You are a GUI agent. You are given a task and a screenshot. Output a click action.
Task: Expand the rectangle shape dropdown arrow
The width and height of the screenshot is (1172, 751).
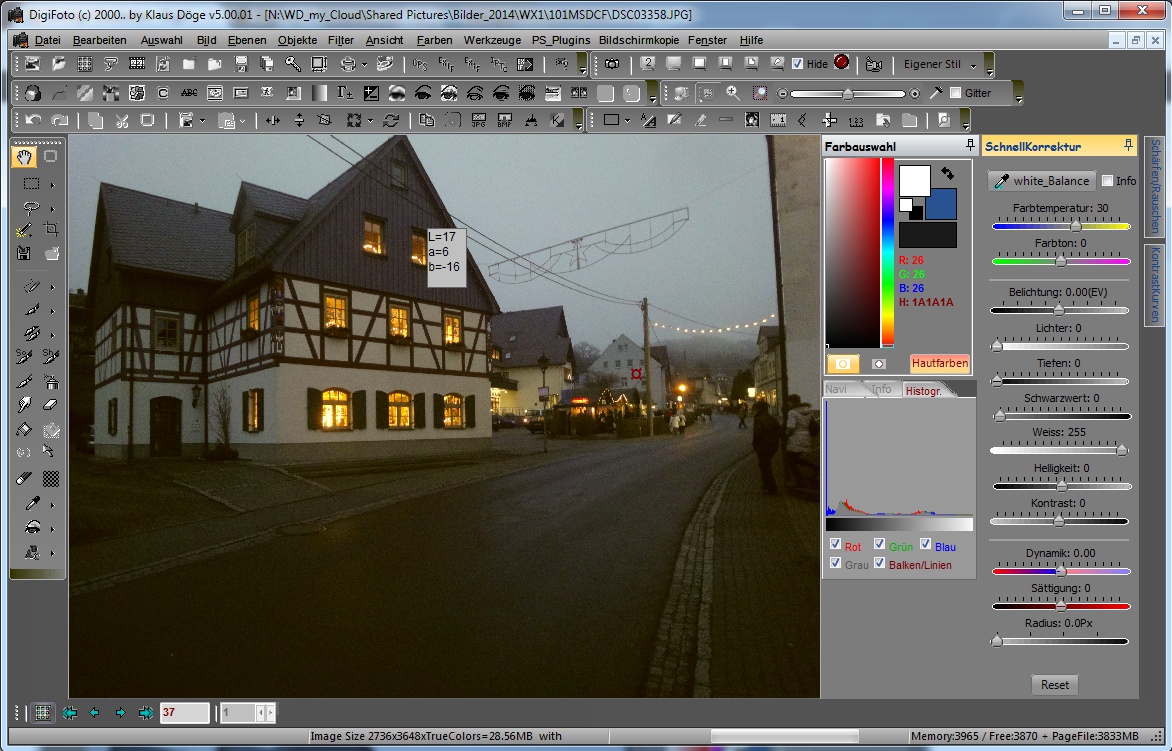[x=627, y=121]
